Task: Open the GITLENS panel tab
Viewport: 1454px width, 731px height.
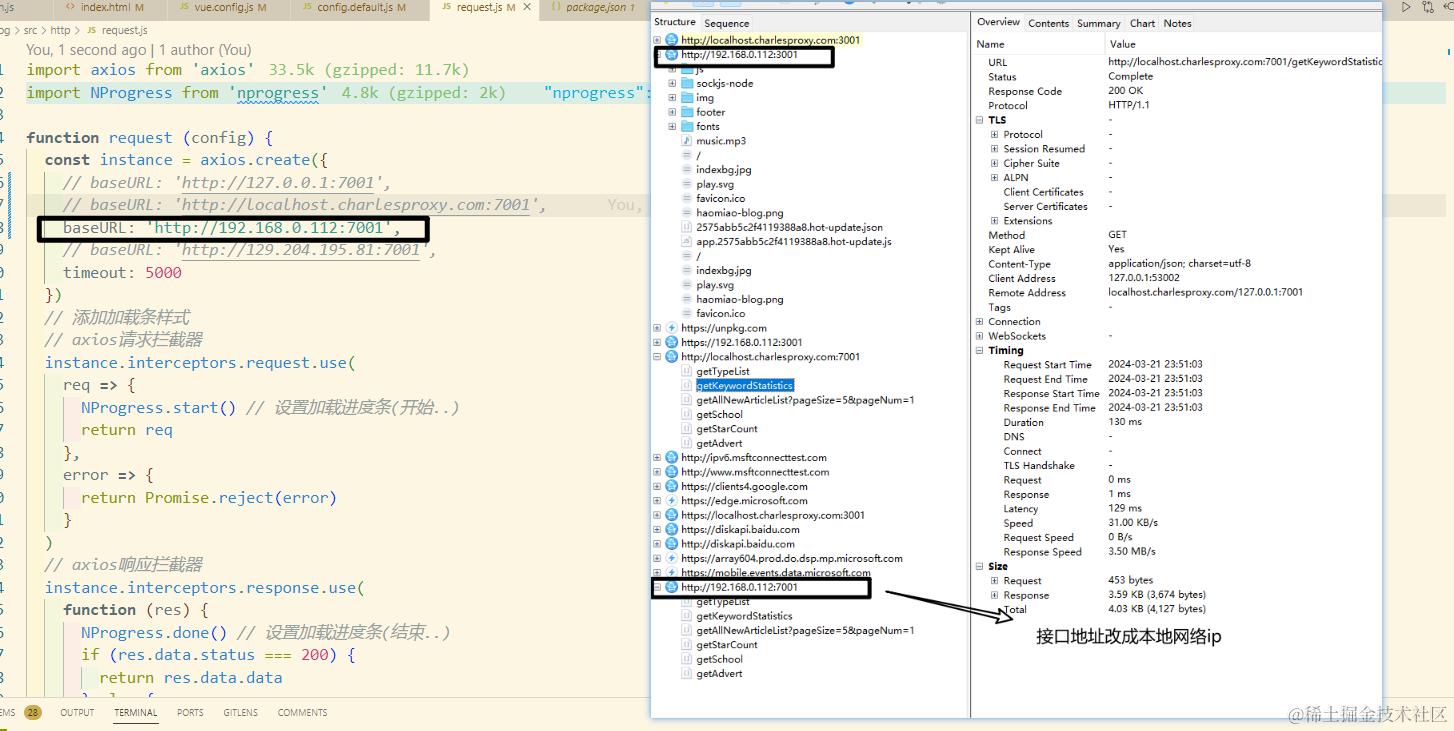Action: [240, 713]
